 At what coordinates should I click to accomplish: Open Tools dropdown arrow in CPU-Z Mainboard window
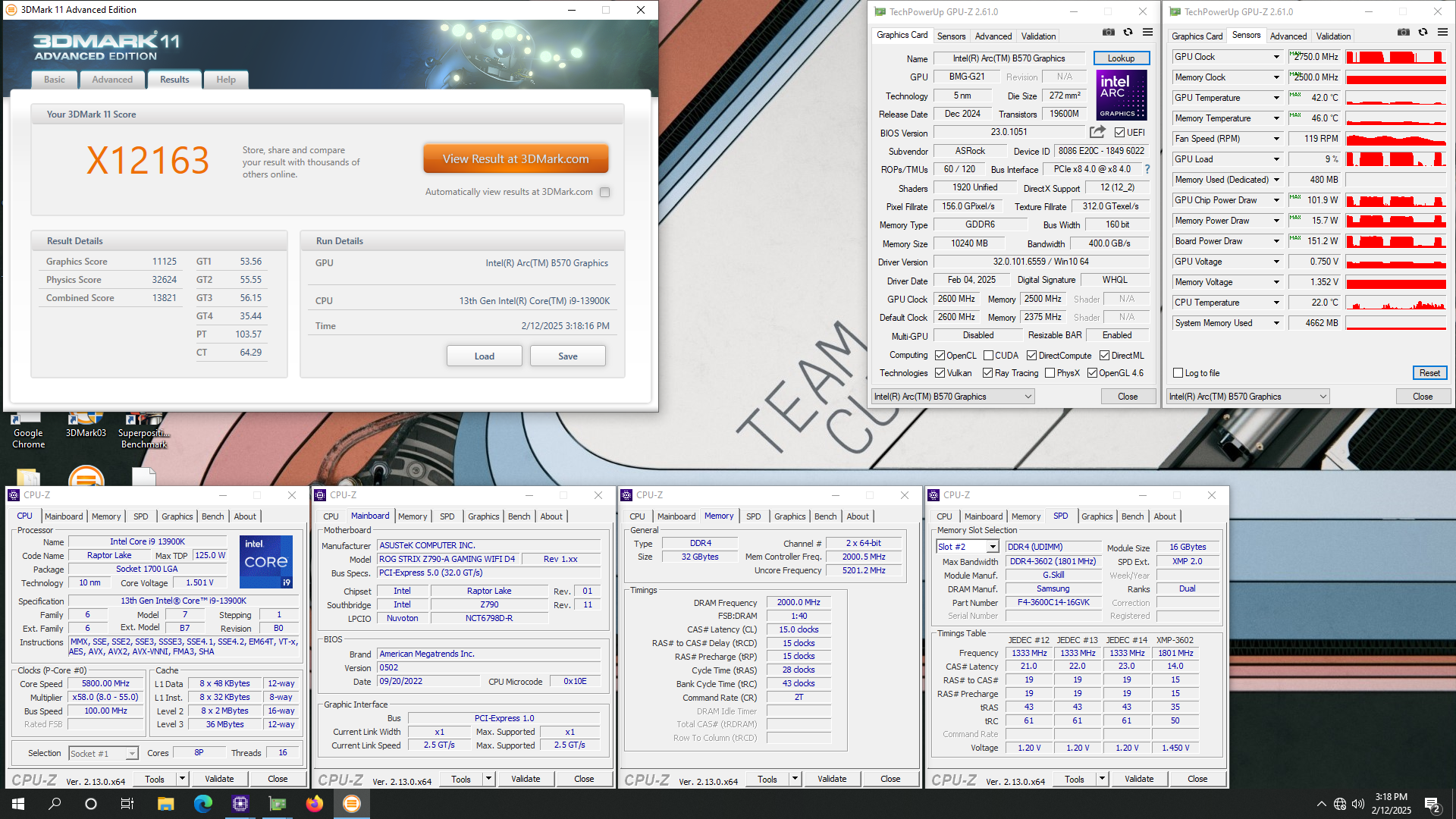click(489, 779)
